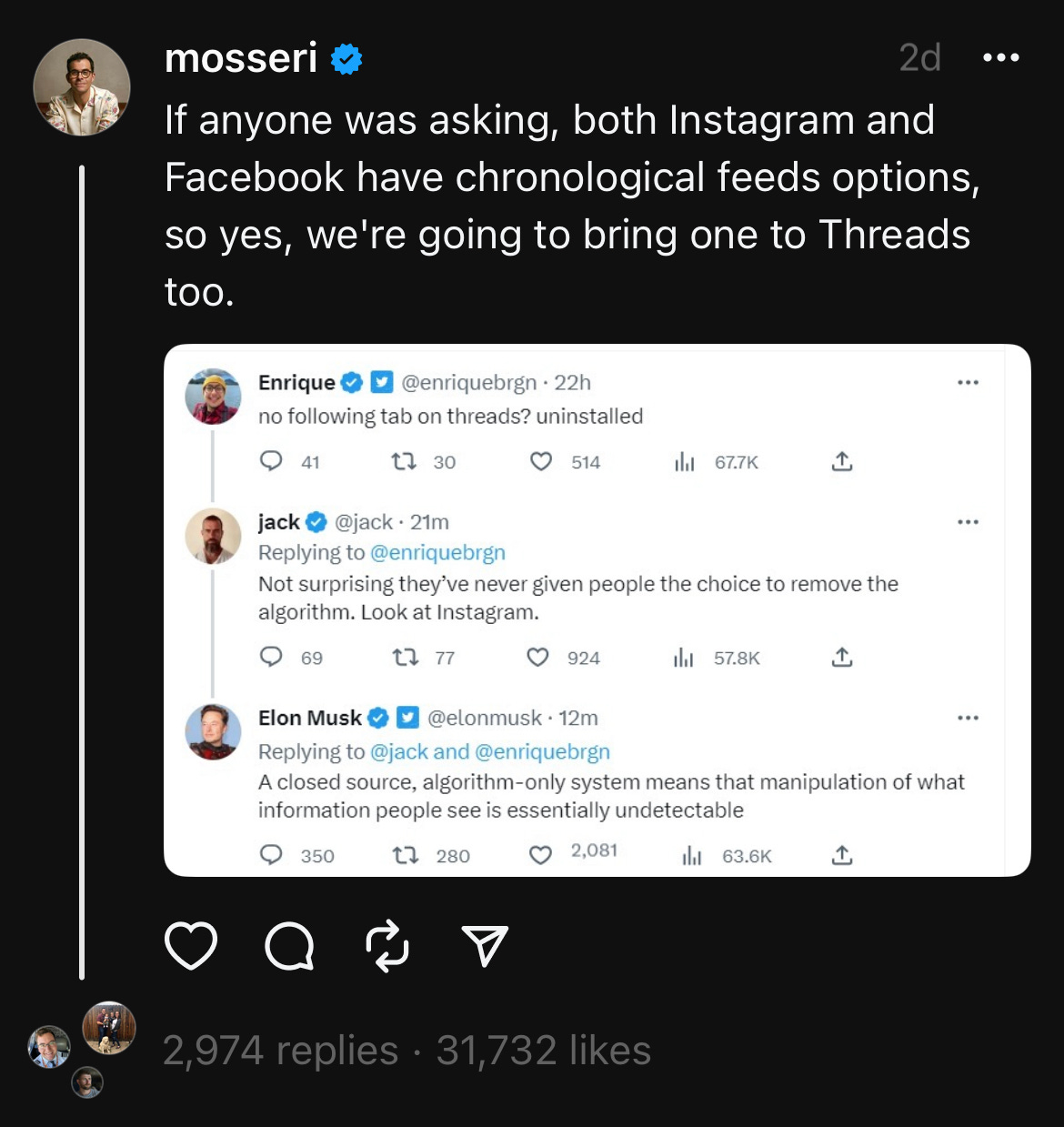The width and height of the screenshot is (1064, 1127).
Task: Open the mosseri username link
Action: [x=241, y=58]
